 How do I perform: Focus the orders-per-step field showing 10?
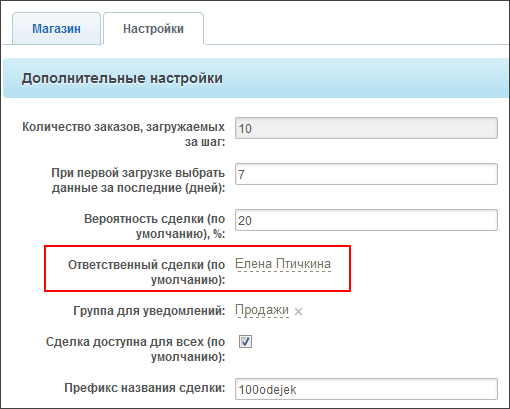coord(366,128)
